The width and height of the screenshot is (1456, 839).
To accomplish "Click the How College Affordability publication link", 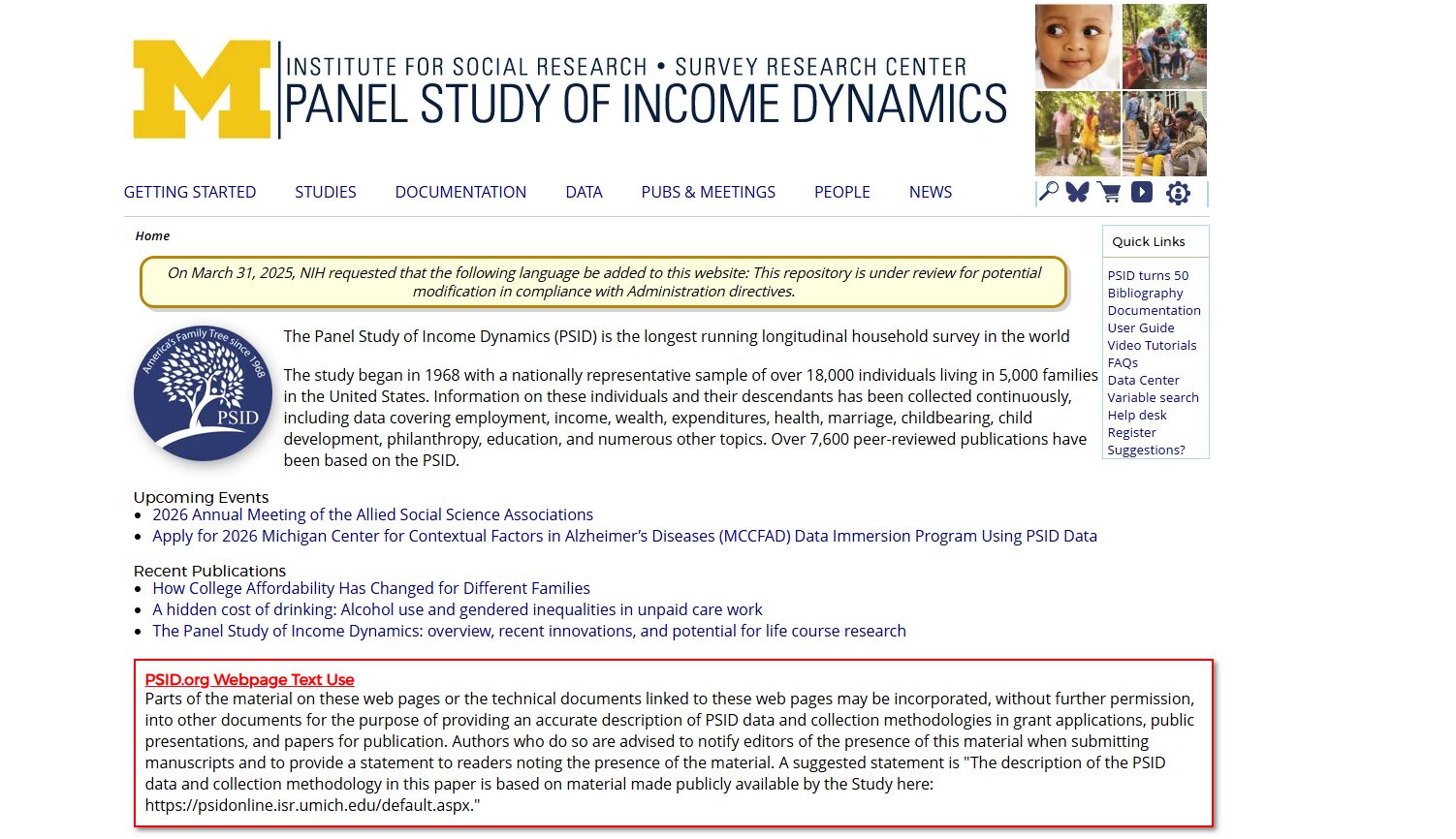I will point(370,588).
